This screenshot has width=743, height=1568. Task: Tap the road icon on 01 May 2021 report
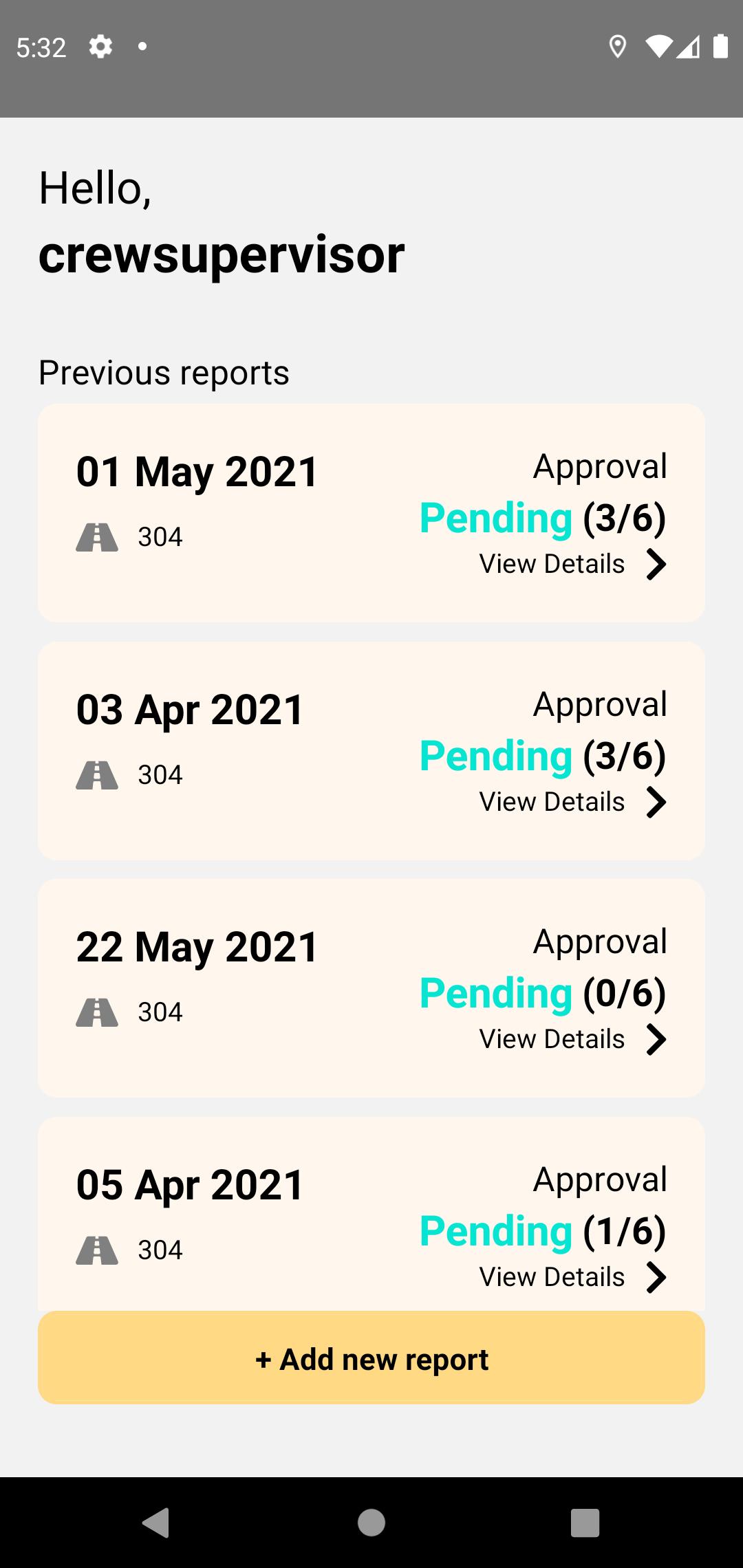(x=97, y=537)
